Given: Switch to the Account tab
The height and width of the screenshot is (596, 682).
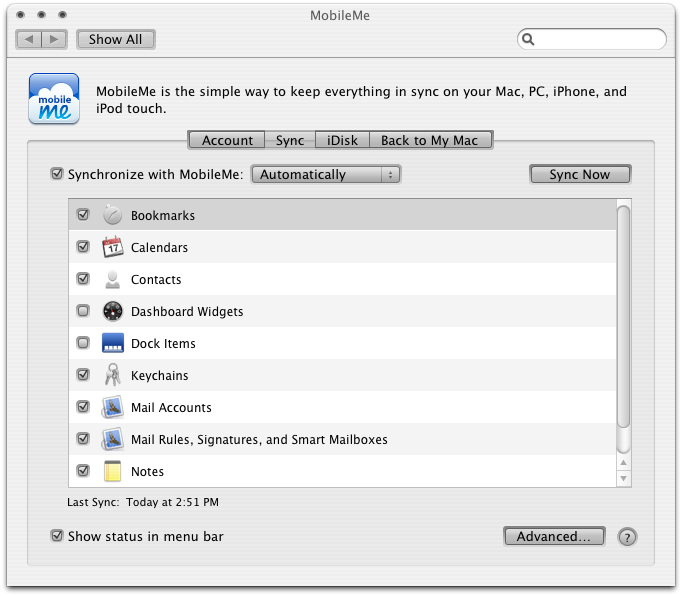Looking at the screenshot, I should coord(227,140).
